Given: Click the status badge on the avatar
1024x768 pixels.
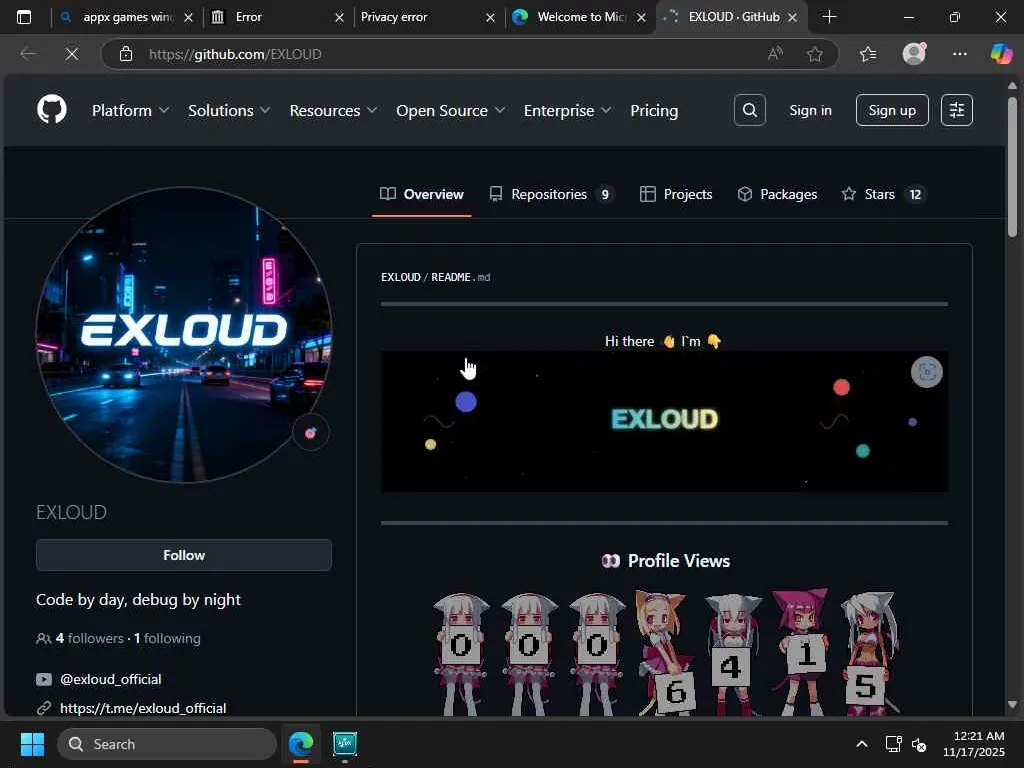Looking at the screenshot, I should (x=310, y=432).
